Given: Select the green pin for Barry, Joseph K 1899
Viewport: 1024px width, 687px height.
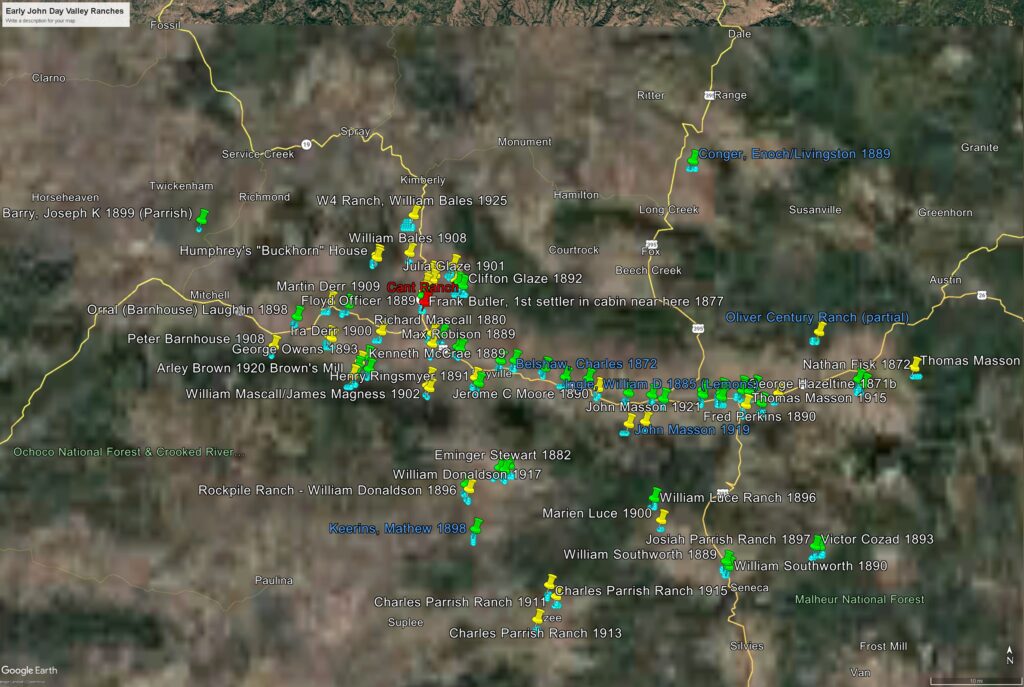Looking at the screenshot, I should point(203,216).
